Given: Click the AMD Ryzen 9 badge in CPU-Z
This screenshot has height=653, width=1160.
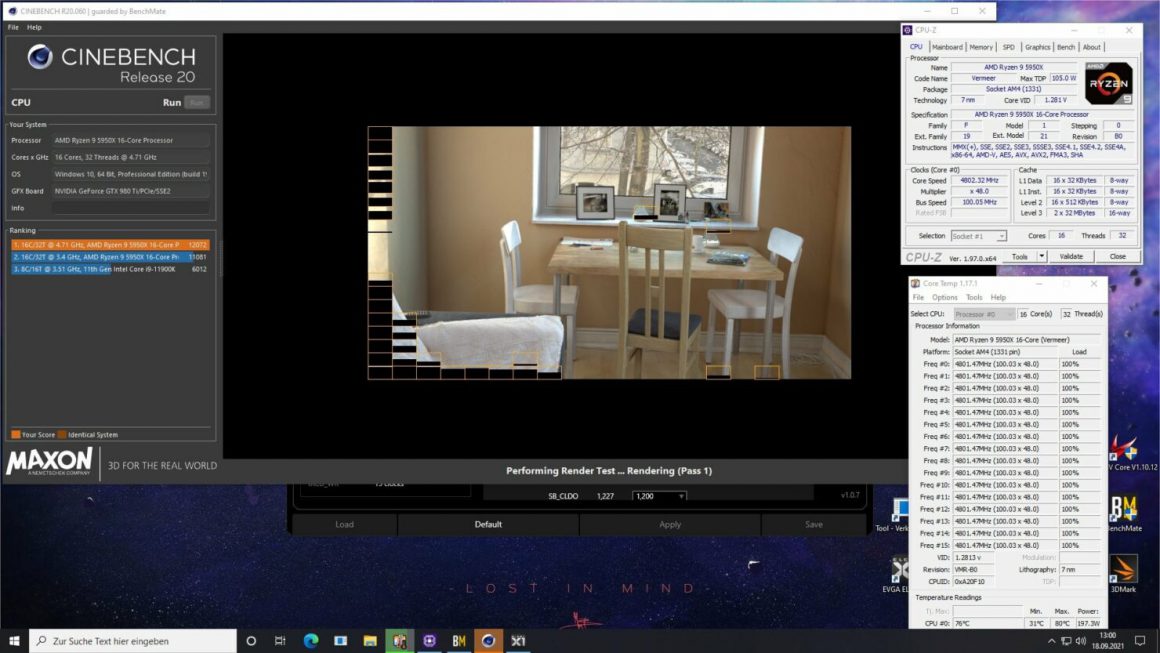Looking at the screenshot, I should 1107,82.
